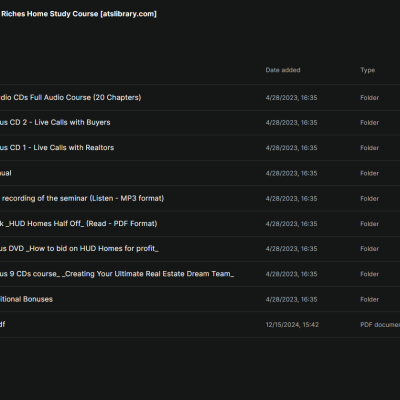
Task: Open _How to bid on HUD Homes for profit_
Action: click(x=79, y=249)
